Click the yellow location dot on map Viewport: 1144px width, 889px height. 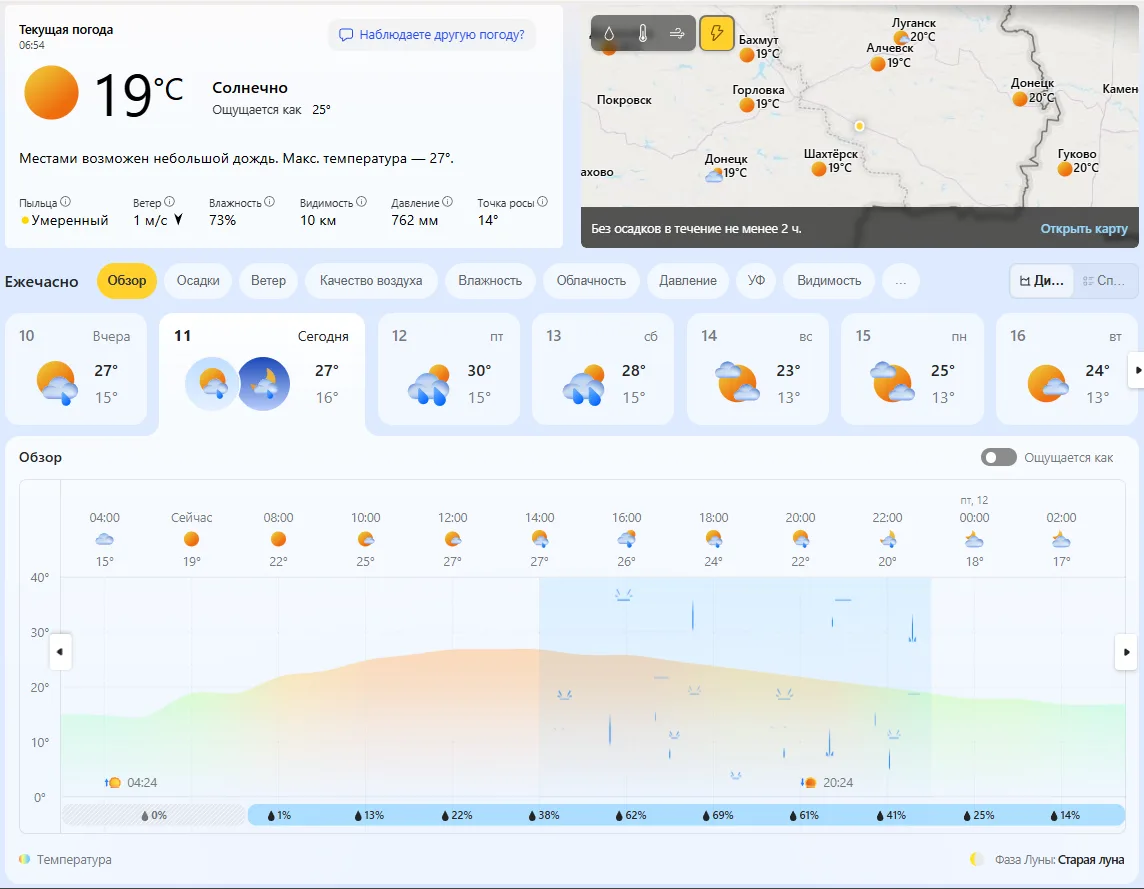tap(859, 126)
